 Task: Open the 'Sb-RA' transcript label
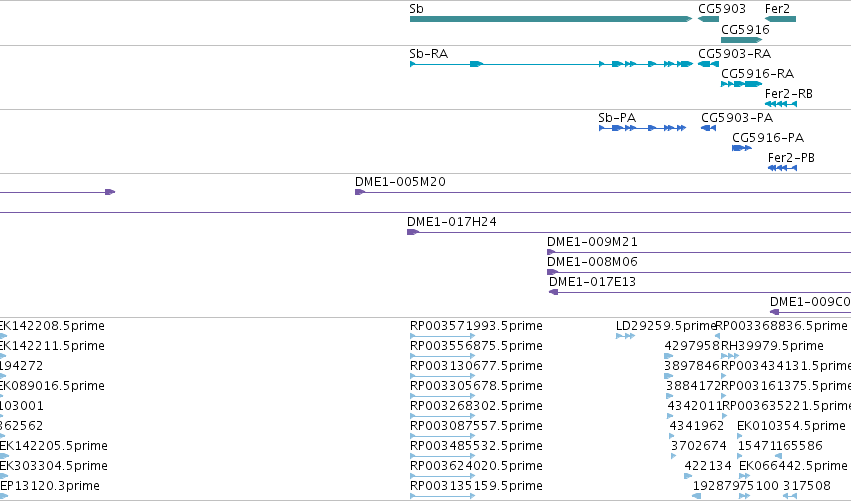428,54
